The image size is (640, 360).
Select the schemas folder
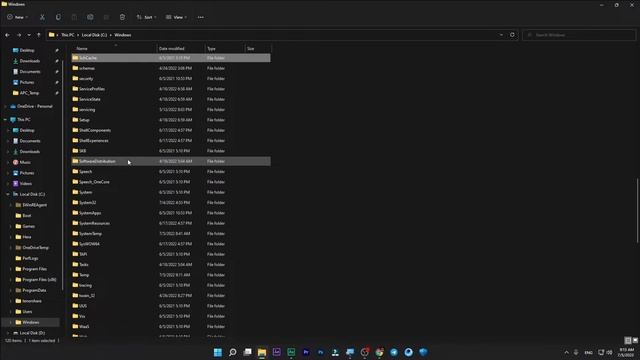point(171,68)
